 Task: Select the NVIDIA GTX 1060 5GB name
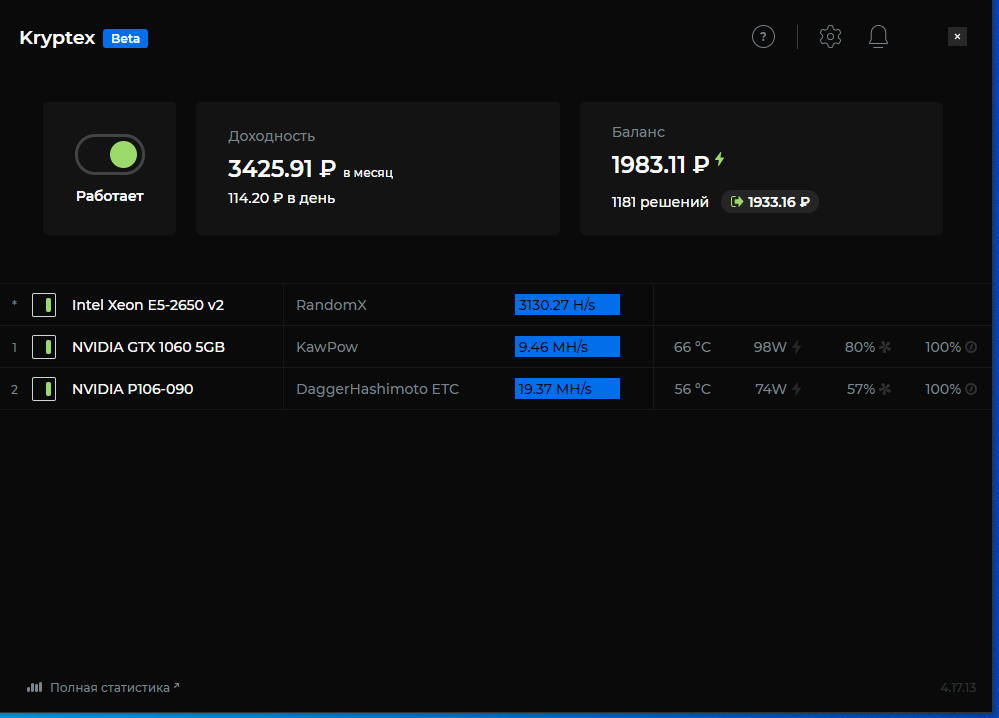pyautogui.click(x=148, y=347)
